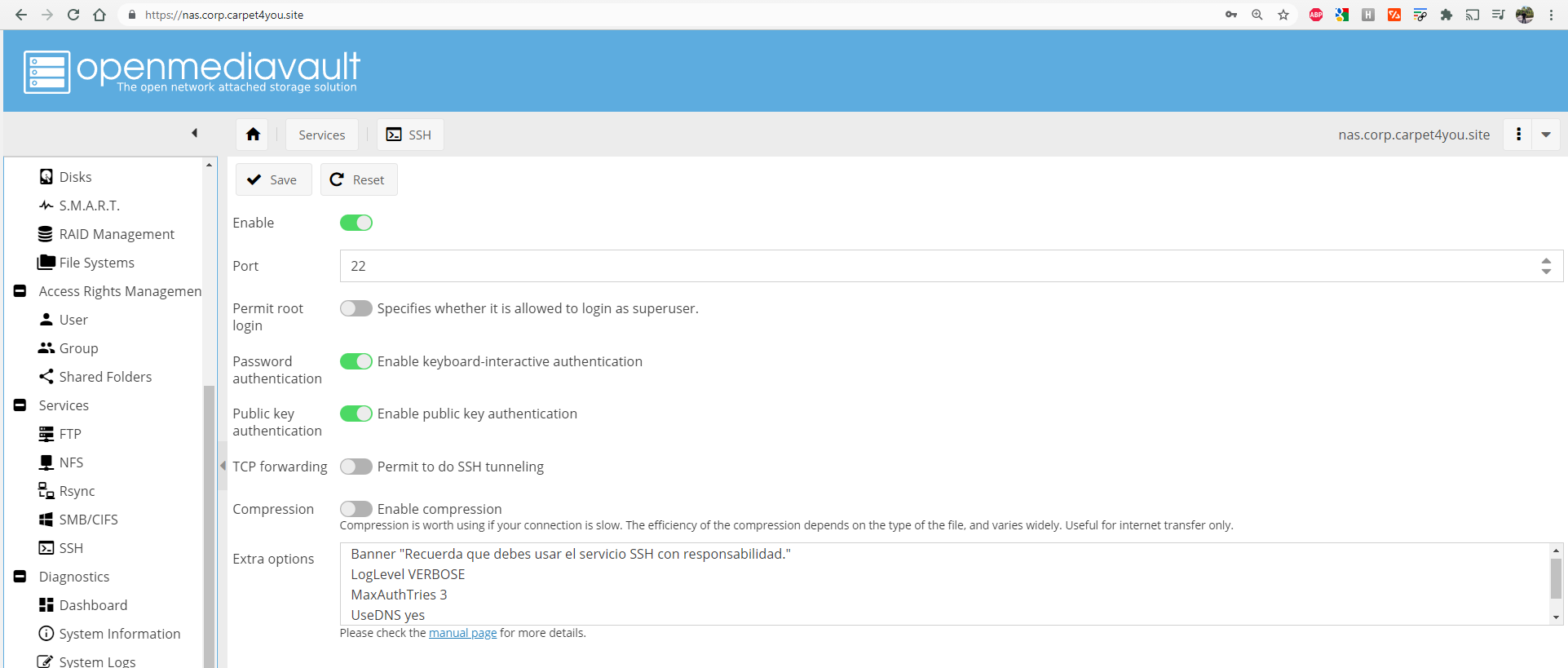This screenshot has width=1568, height=668.
Task: Open RAID Management from sidebar
Action: [117, 234]
